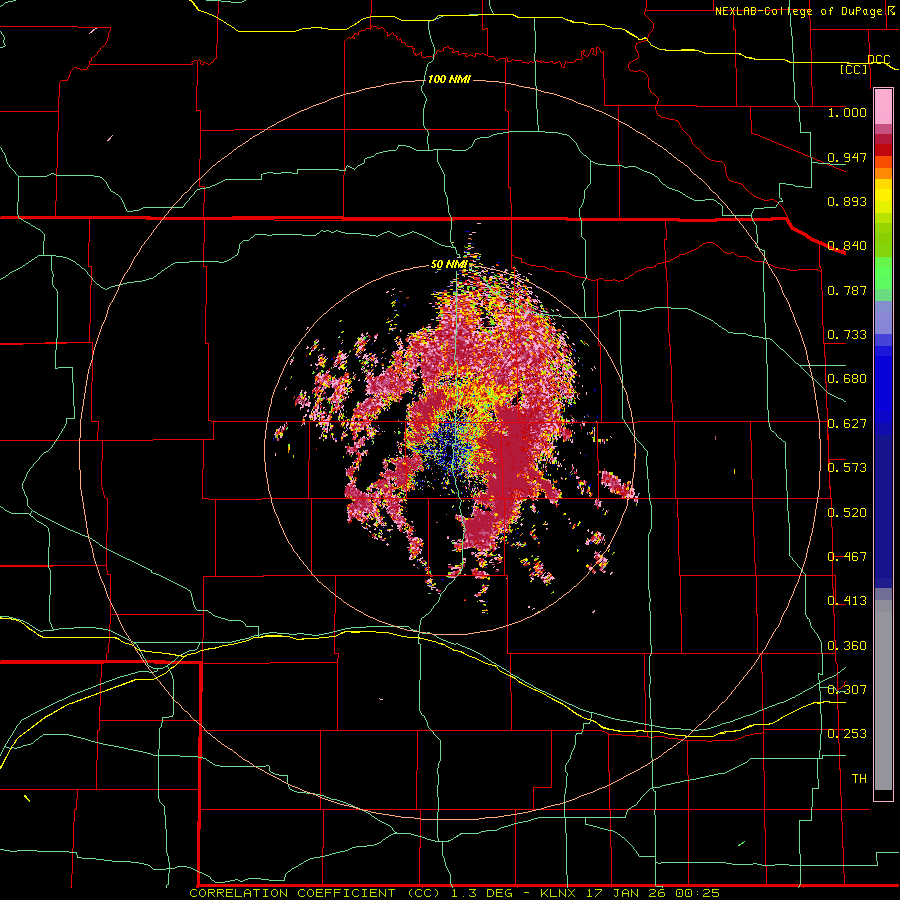Viewport: 900px width, 900px height.
Task: Select the 0.947 scale value
Action: [x=847, y=157]
